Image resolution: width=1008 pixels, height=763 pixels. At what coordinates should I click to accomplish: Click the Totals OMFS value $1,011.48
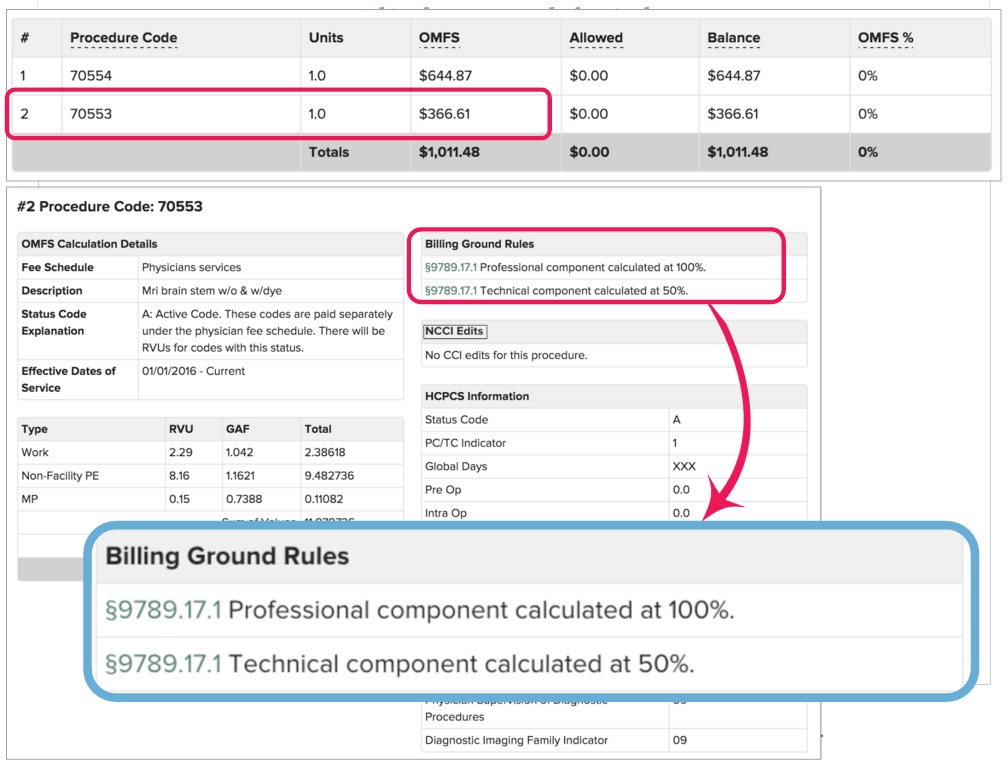449,152
